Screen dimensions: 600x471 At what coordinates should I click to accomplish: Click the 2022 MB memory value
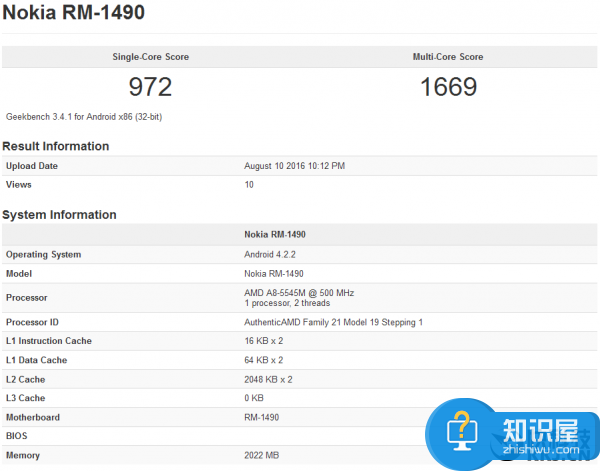pos(261,455)
